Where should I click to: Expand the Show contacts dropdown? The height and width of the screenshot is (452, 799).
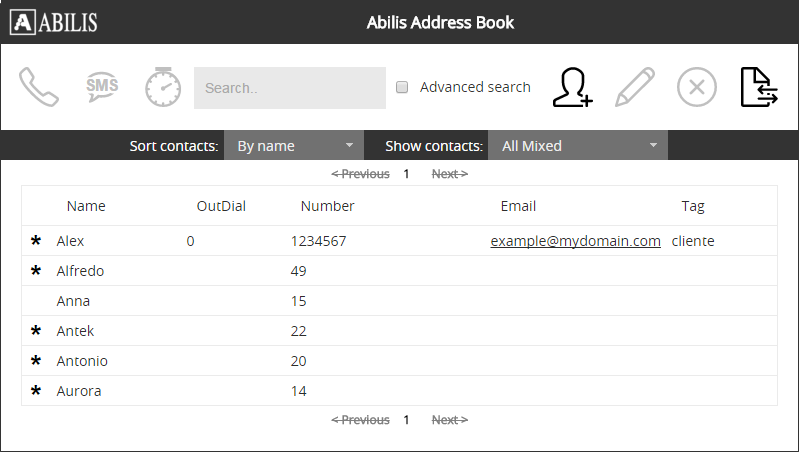pyautogui.click(x=577, y=146)
